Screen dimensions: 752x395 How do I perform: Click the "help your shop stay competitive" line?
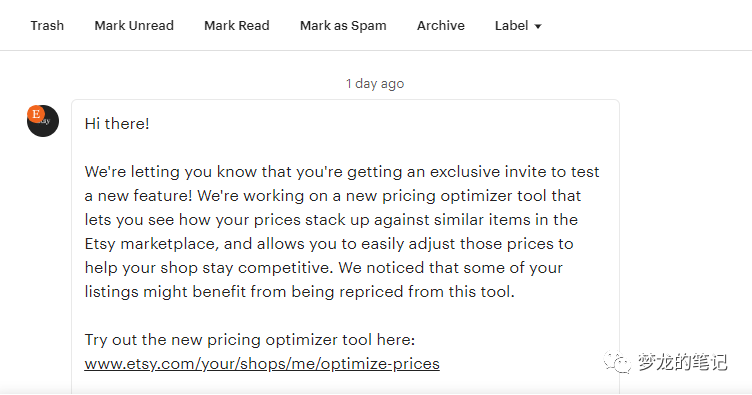click(324, 267)
